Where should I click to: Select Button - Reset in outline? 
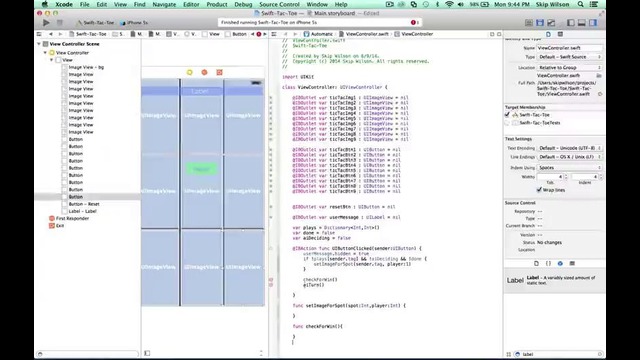click(84, 204)
